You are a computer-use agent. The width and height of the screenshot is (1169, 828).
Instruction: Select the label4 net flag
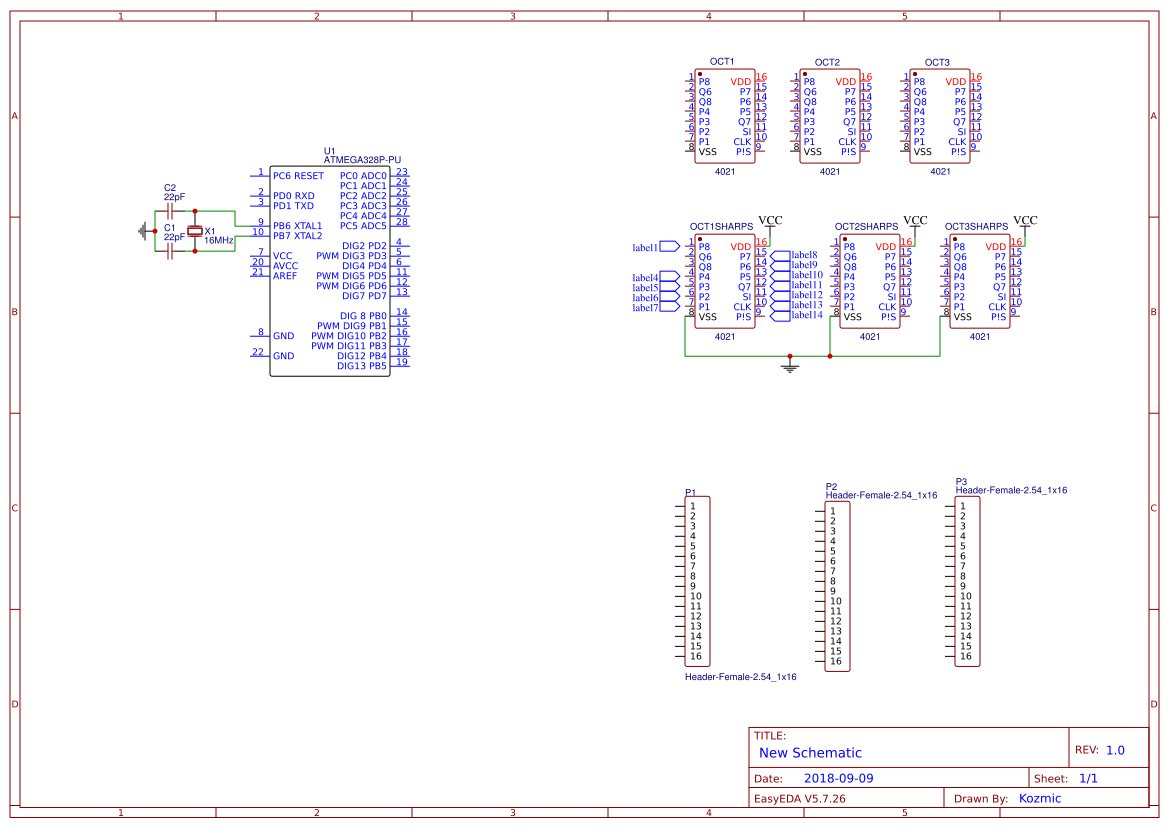[x=670, y=277]
